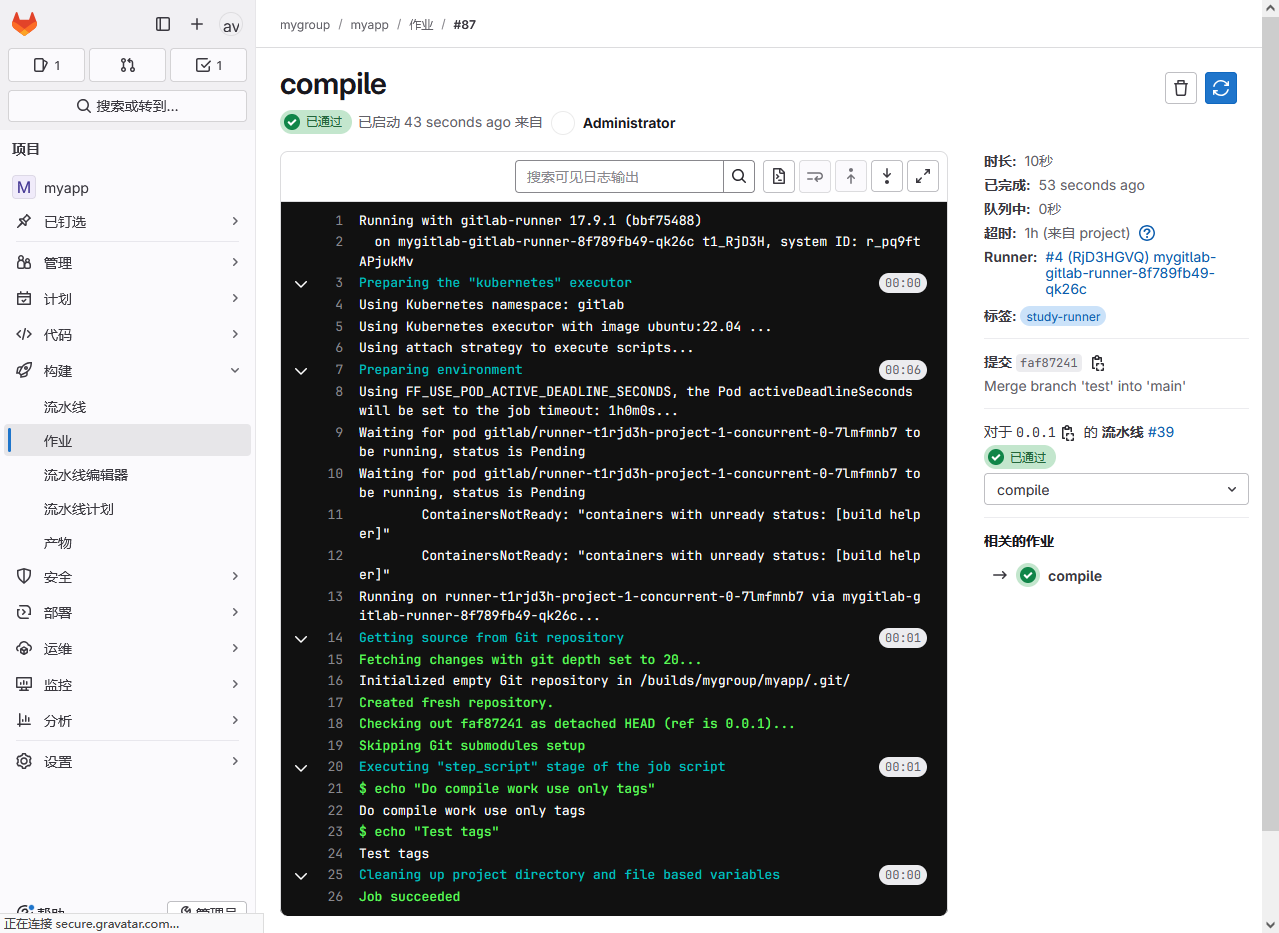The image size is (1279, 933).
Task: Click the 1h project timeout value
Action: point(1077,233)
